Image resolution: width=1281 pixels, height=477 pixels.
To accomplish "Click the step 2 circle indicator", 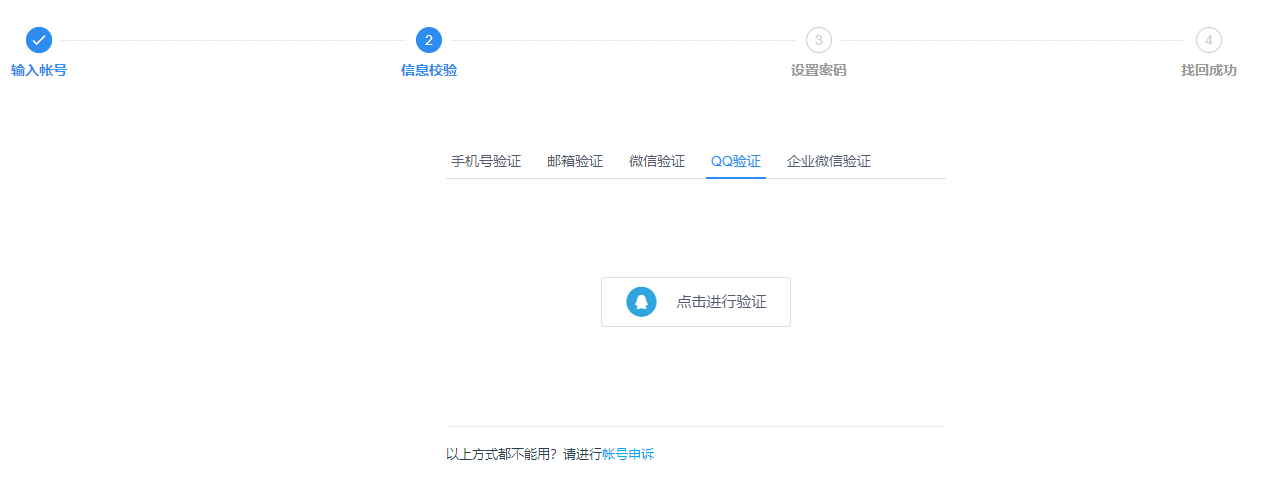I will coord(429,40).
